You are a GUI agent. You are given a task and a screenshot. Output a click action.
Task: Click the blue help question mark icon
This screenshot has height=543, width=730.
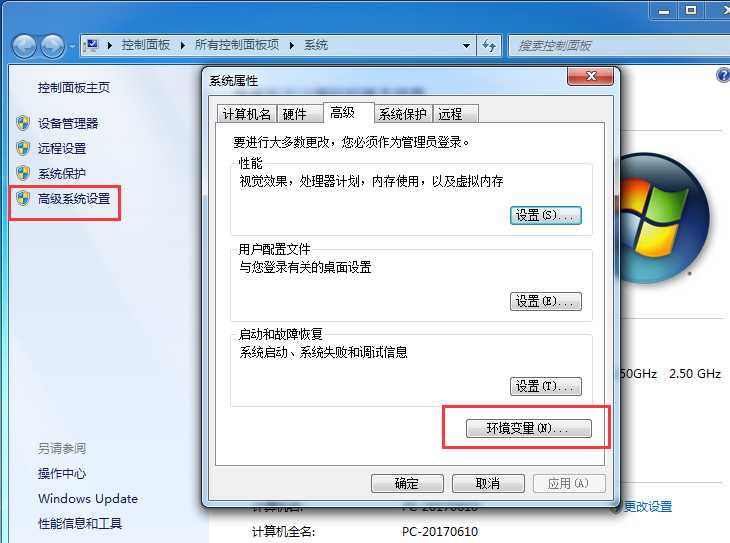[x=723, y=75]
